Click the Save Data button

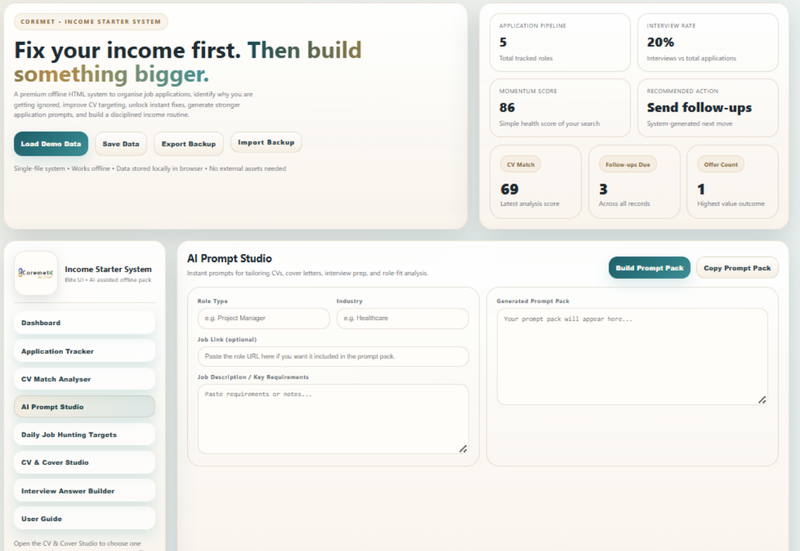pyautogui.click(x=121, y=144)
